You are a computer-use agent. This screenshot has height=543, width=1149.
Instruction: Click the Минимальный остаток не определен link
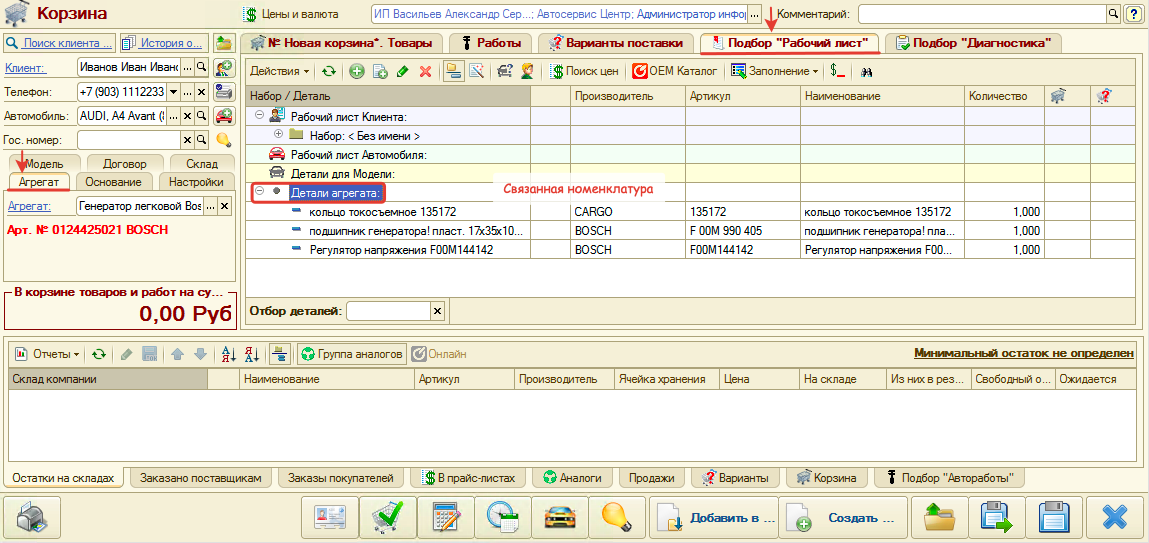(1023, 353)
